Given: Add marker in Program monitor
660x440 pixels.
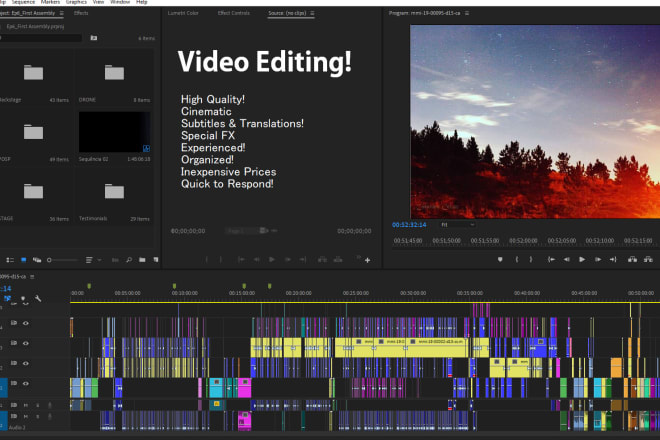Looking at the screenshot, I should [500, 259].
